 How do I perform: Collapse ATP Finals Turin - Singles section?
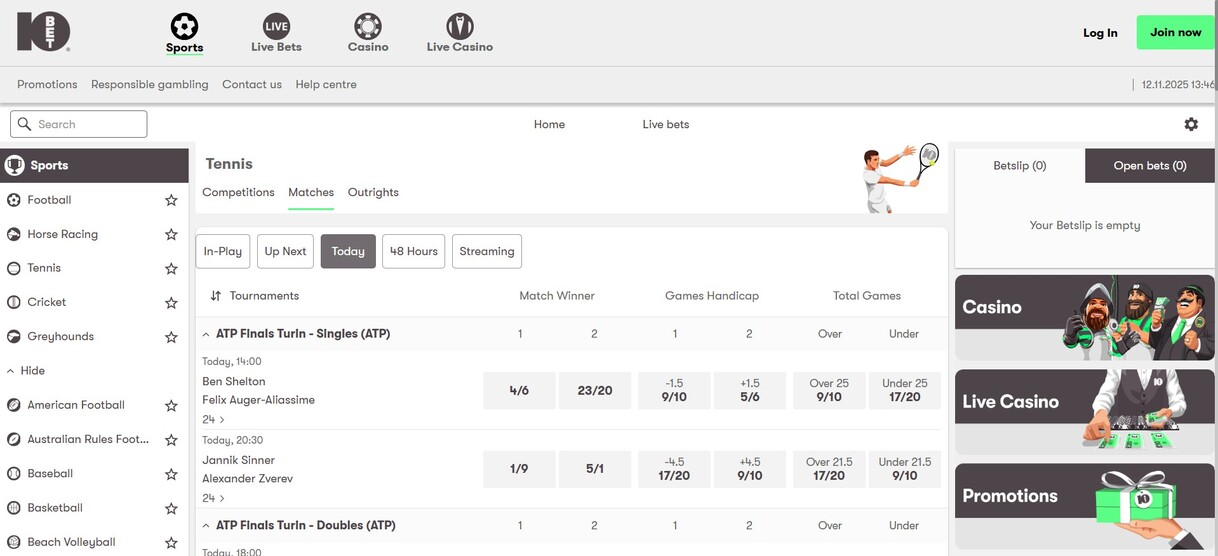tap(206, 334)
